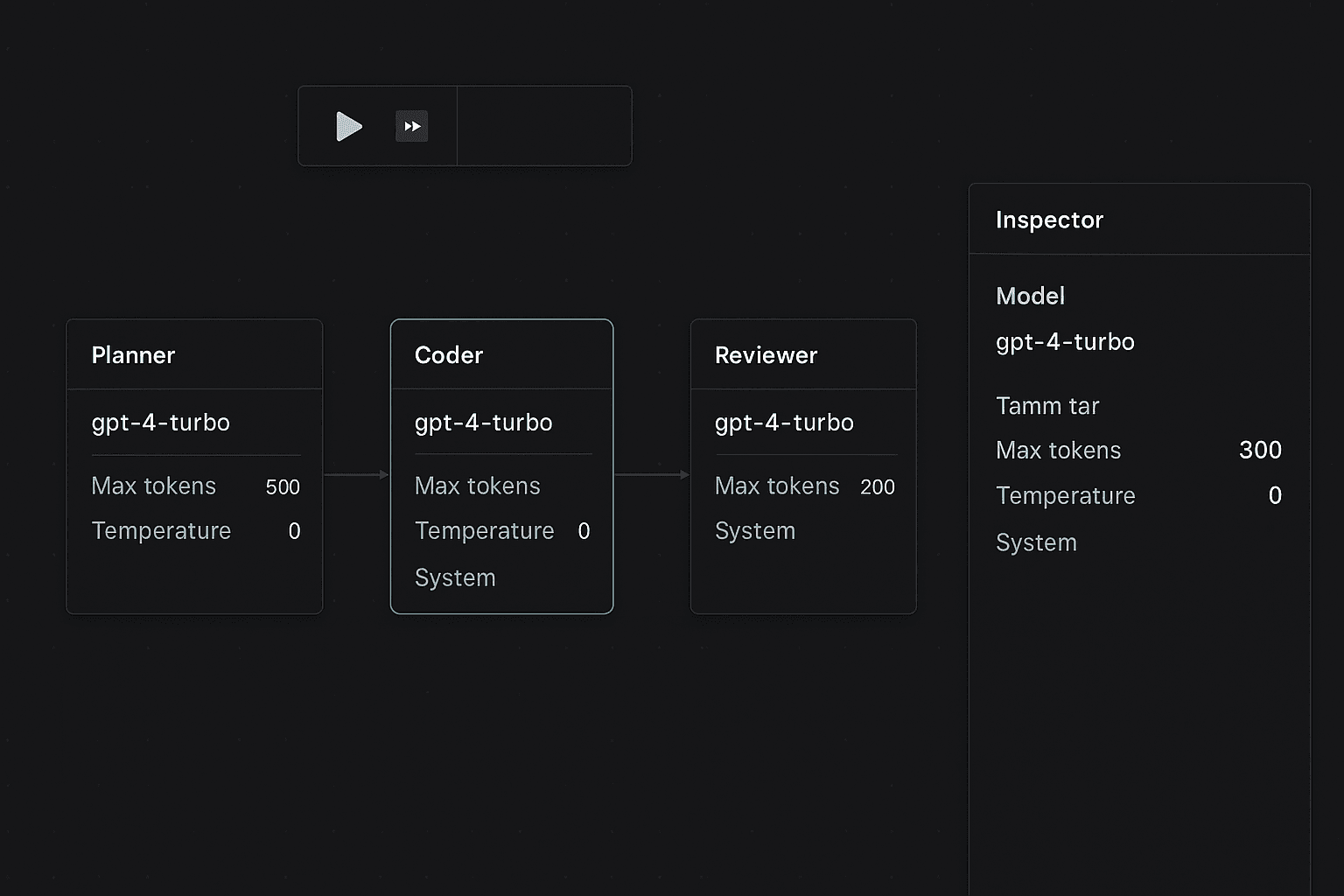Click Max tokens label in Coder node

click(x=478, y=486)
